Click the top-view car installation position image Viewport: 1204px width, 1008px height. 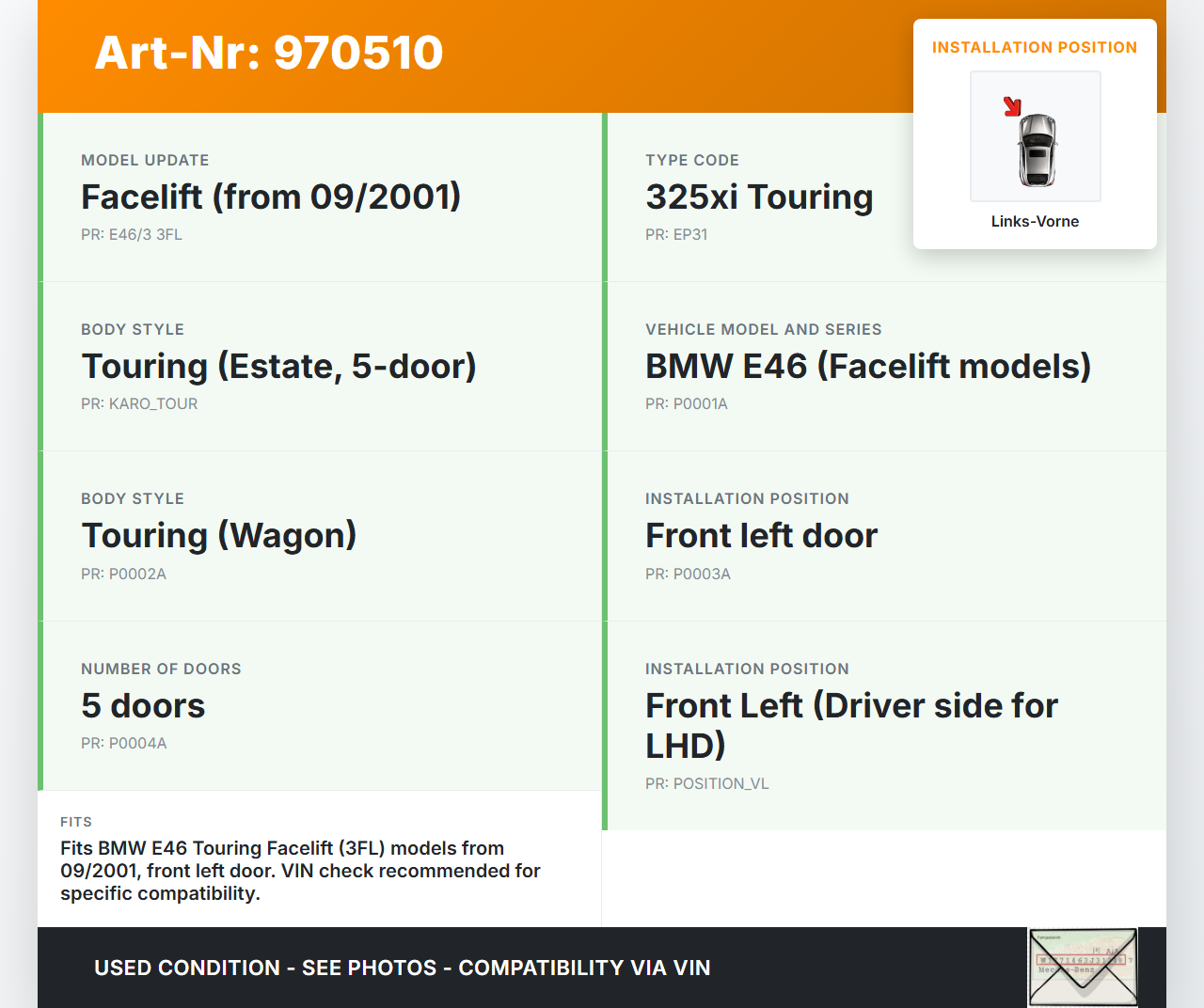1036,136
